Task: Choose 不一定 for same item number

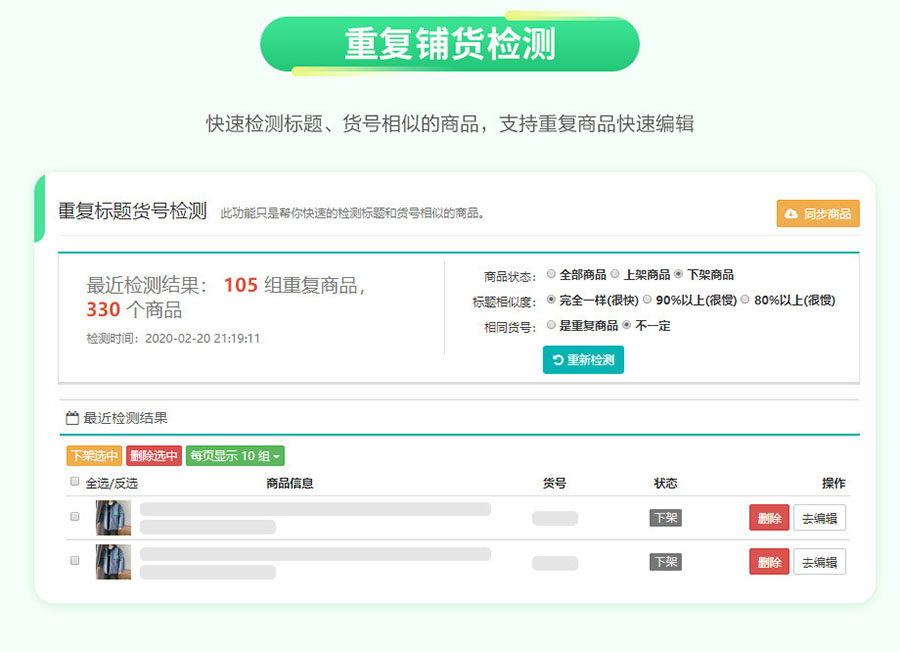Action: pos(627,325)
